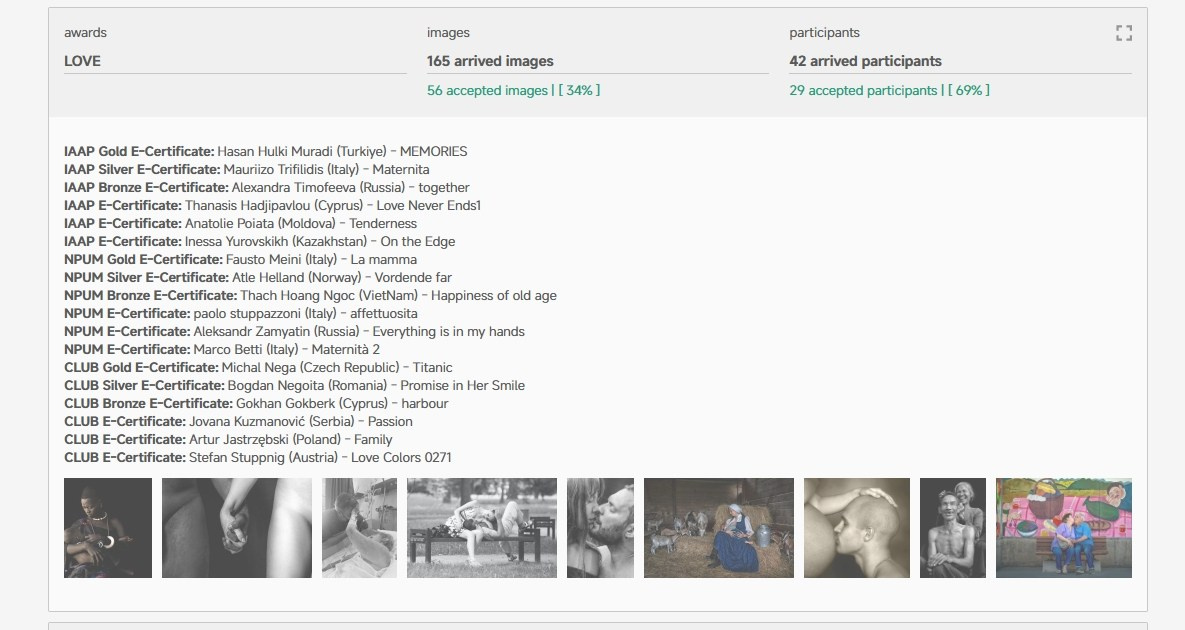Open the dark portrait of woman with bracelets

pos(108,528)
